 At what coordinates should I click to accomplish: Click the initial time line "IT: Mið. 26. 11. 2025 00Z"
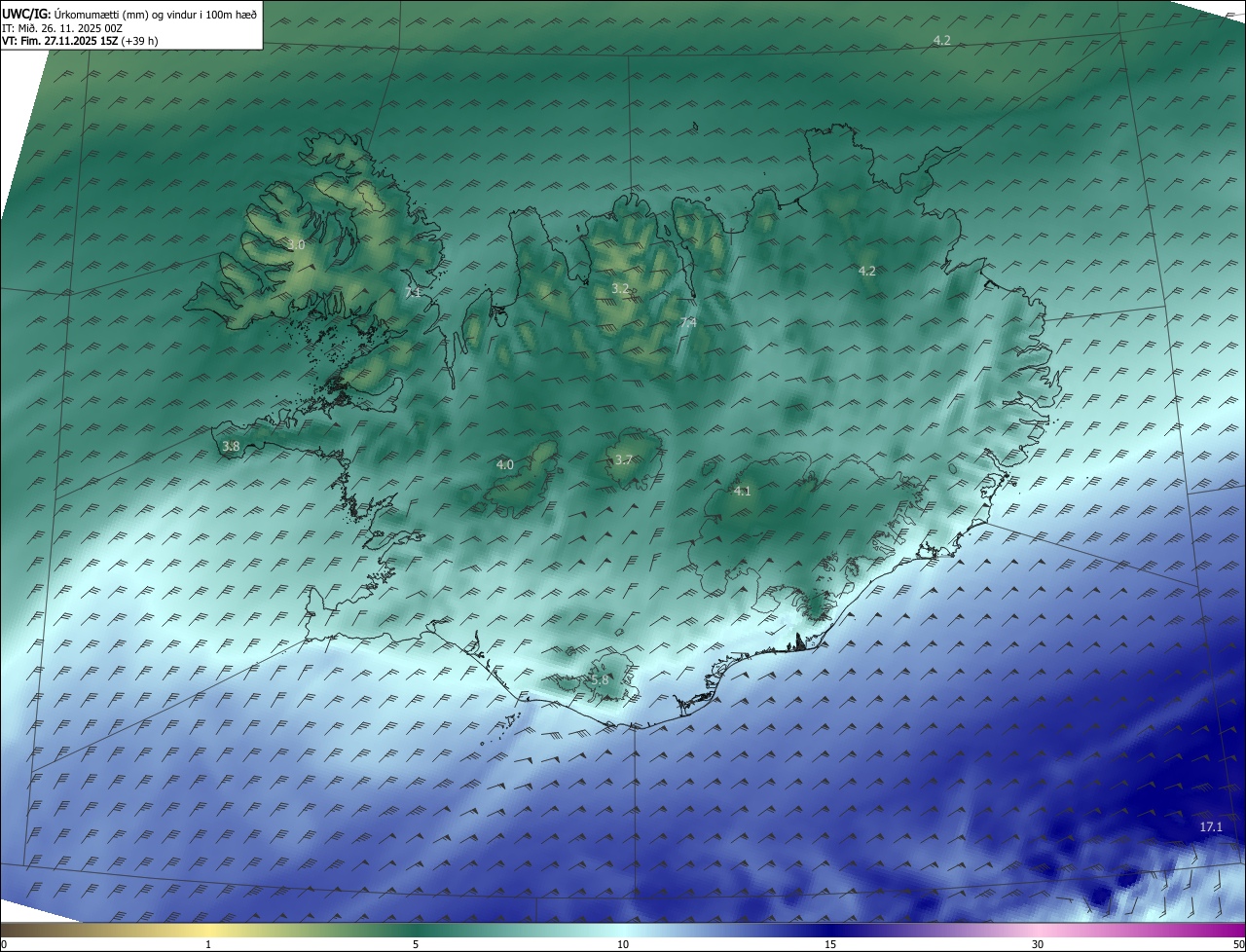[61, 28]
